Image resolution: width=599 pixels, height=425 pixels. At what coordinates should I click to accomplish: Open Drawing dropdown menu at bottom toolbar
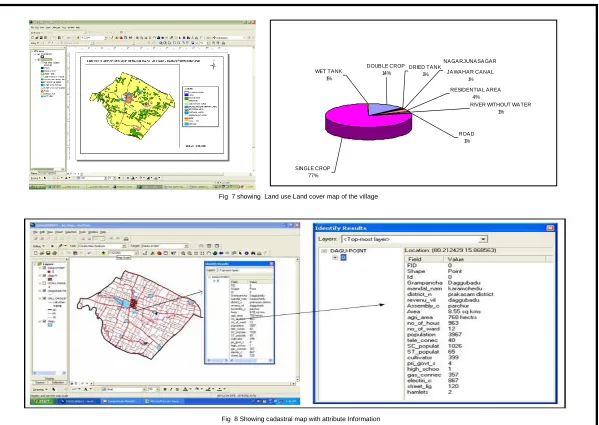pyautogui.click(x=40, y=389)
